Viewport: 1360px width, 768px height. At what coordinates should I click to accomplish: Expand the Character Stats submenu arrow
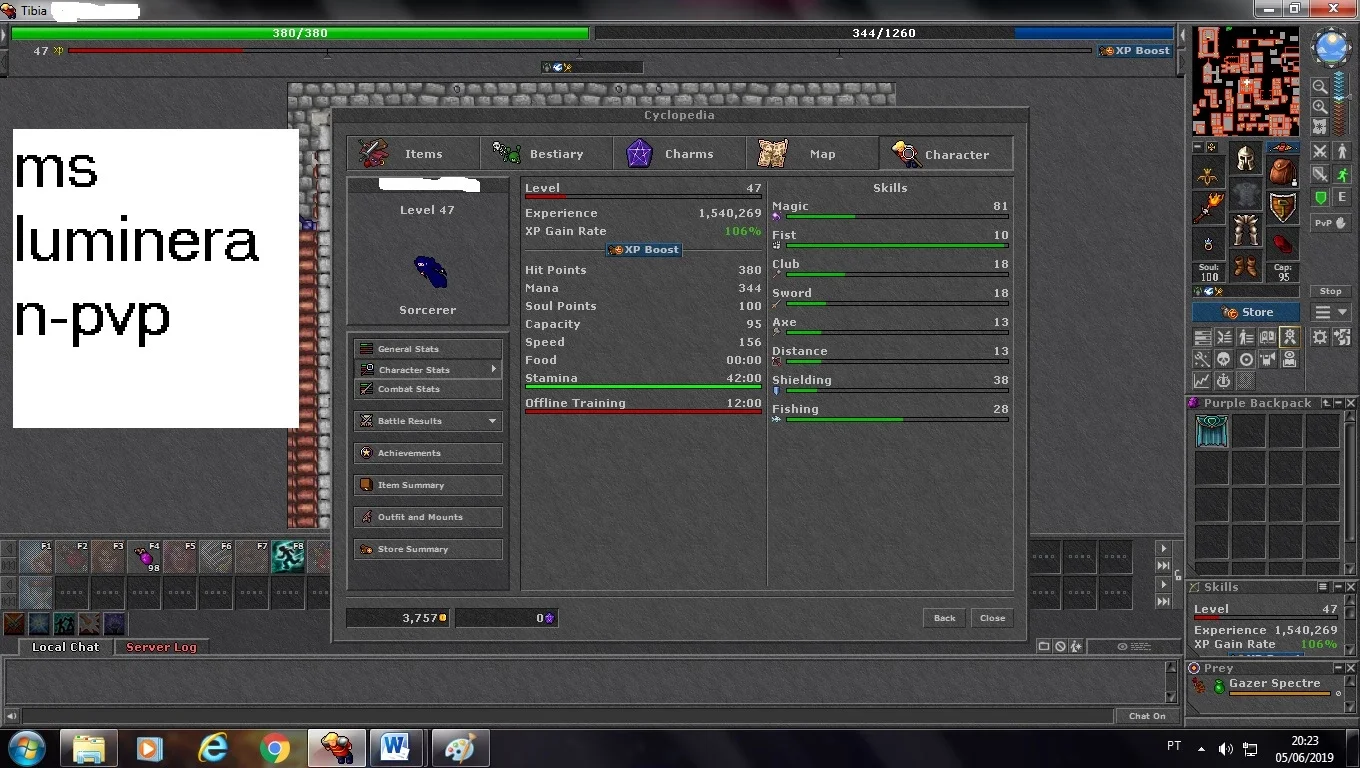493,369
